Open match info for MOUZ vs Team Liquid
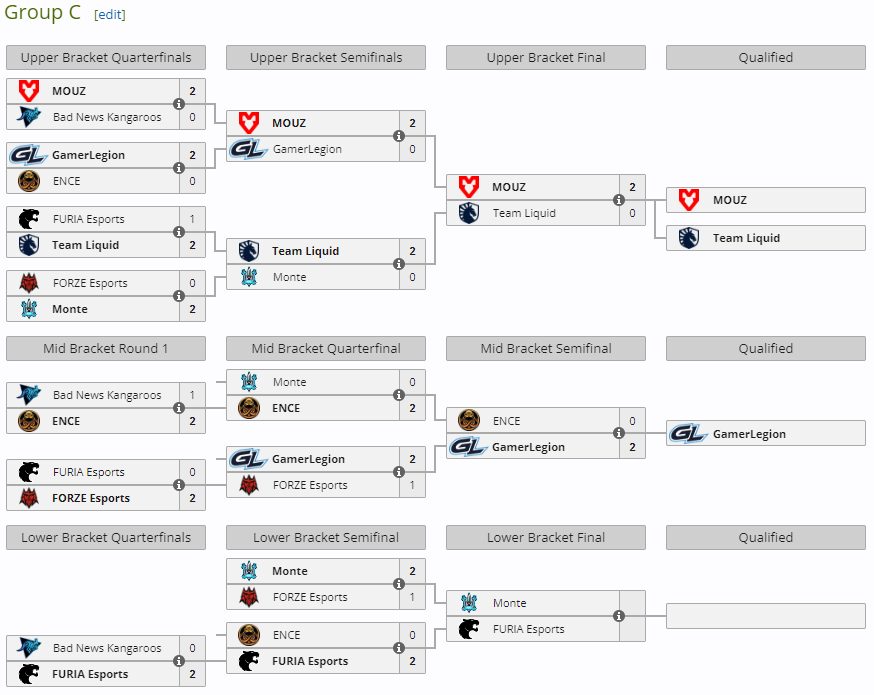The height and width of the screenshot is (695, 874). coord(619,200)
